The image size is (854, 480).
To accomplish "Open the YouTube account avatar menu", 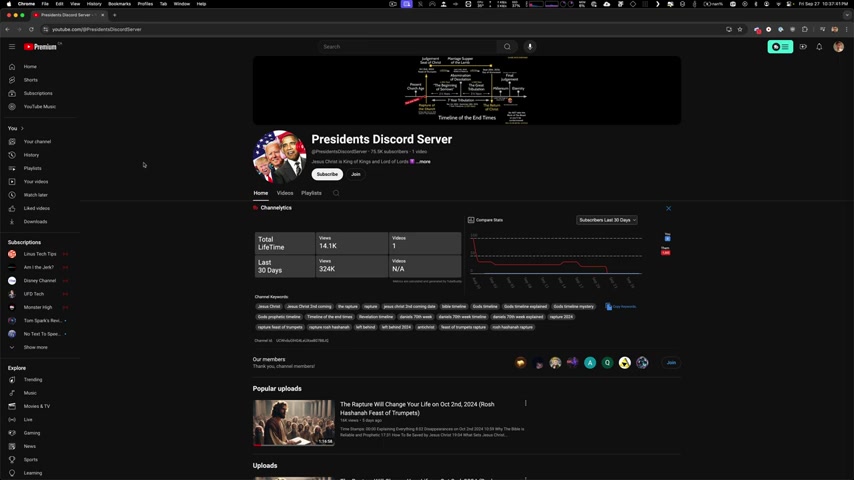I will (839, 47).
